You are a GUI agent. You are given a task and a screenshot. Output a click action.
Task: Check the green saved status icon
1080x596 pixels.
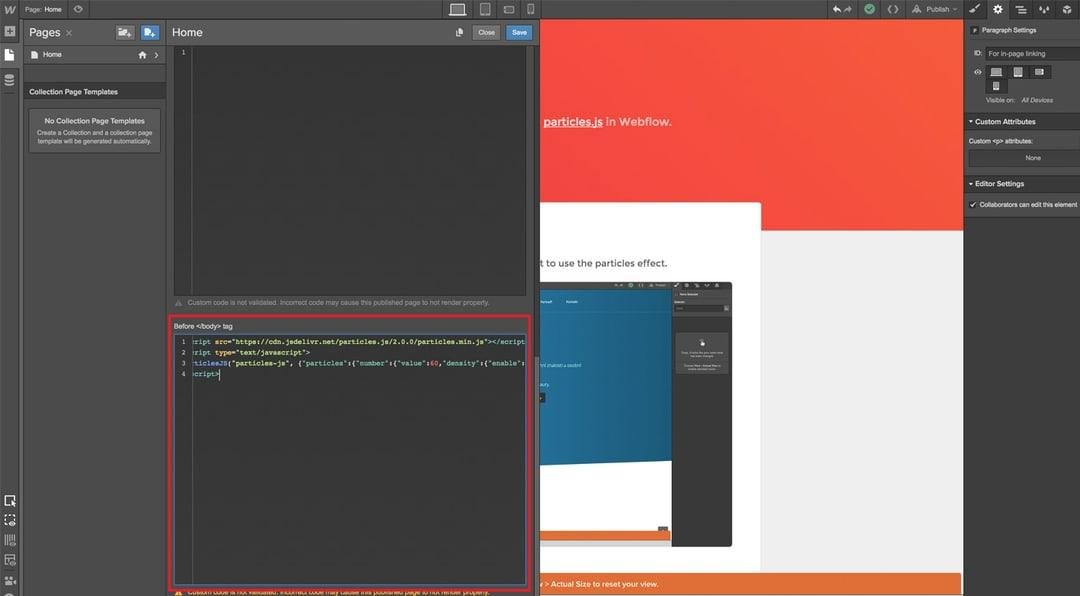tap(870, 10)
